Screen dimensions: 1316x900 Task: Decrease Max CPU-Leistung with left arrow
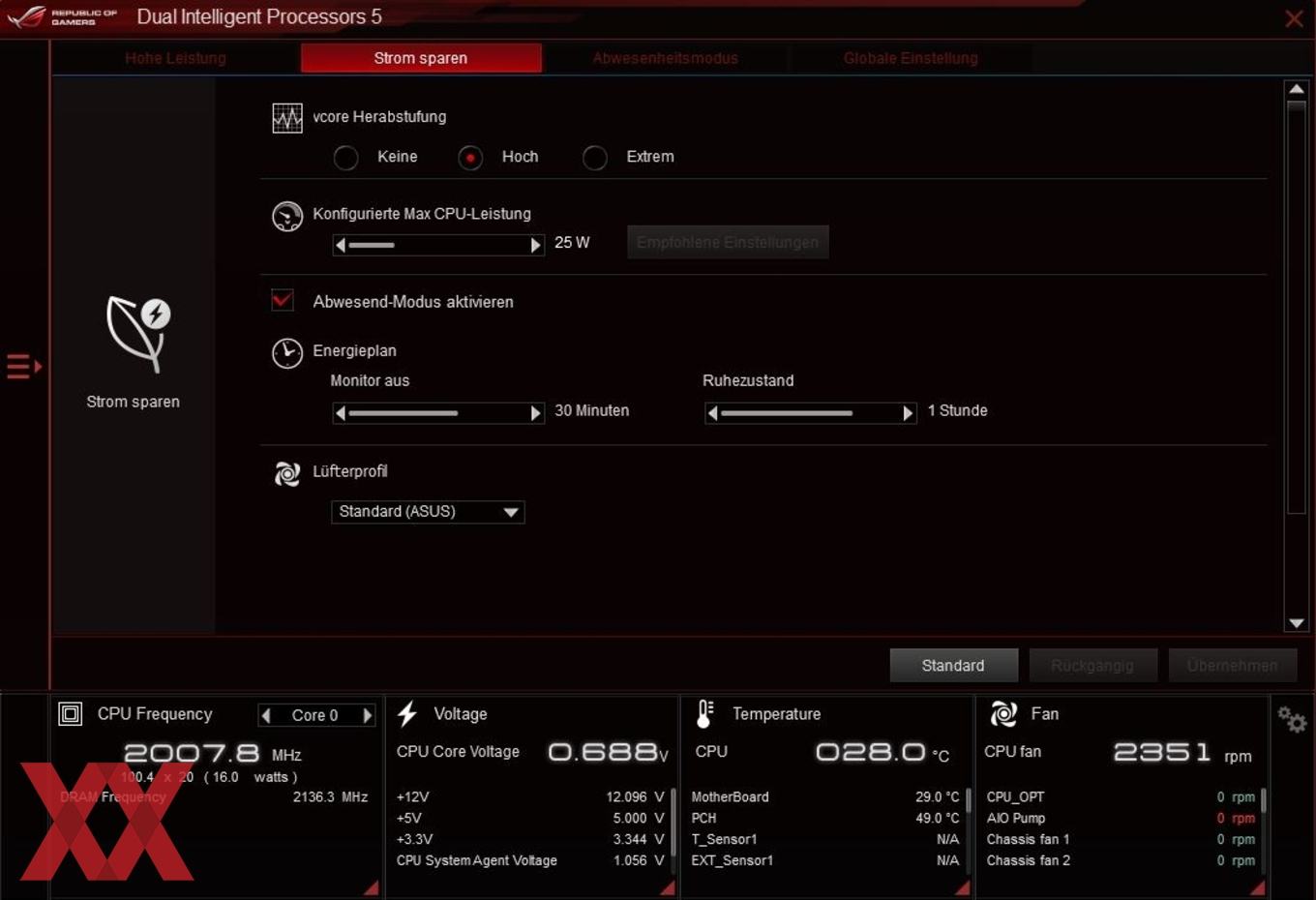pyautogui.click(x=341, y=246)
